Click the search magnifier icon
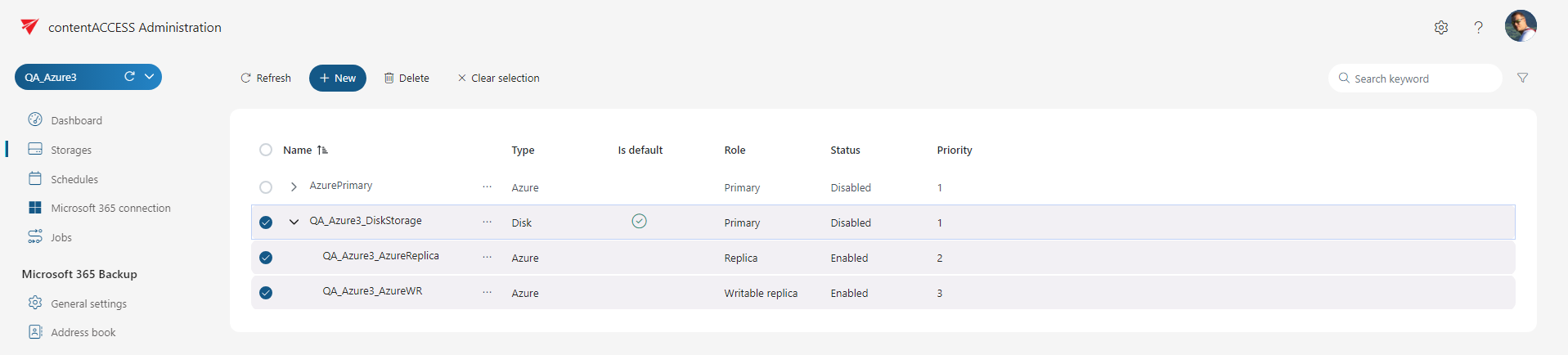 1344,78
